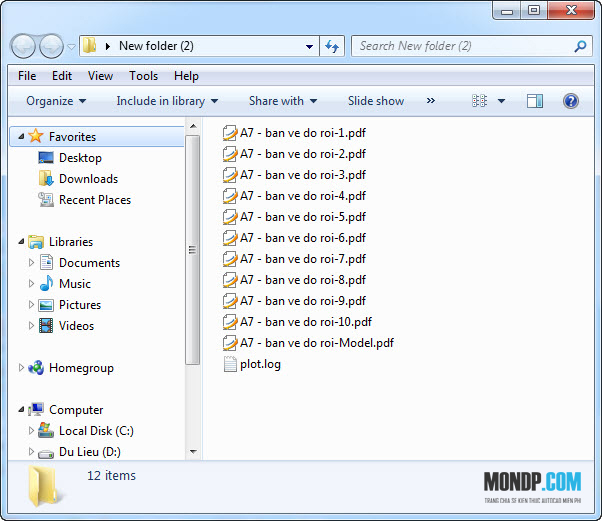Expand the Documents library arrow
The height and width of the screenshot is (521, 602).
tap(31, 263)
